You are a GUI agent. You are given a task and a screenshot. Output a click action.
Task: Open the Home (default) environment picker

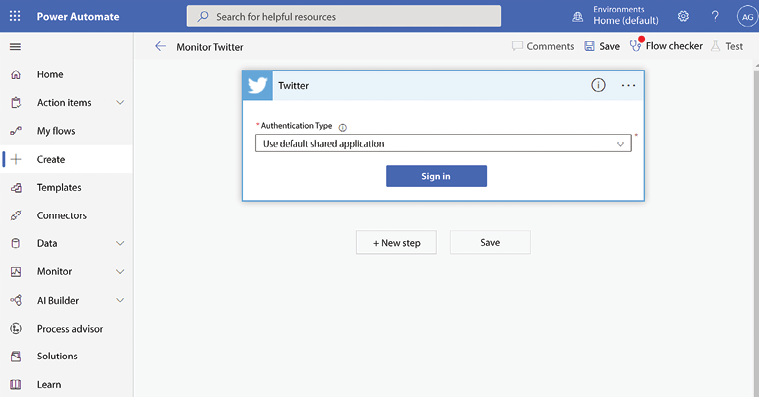click(626, 20)
